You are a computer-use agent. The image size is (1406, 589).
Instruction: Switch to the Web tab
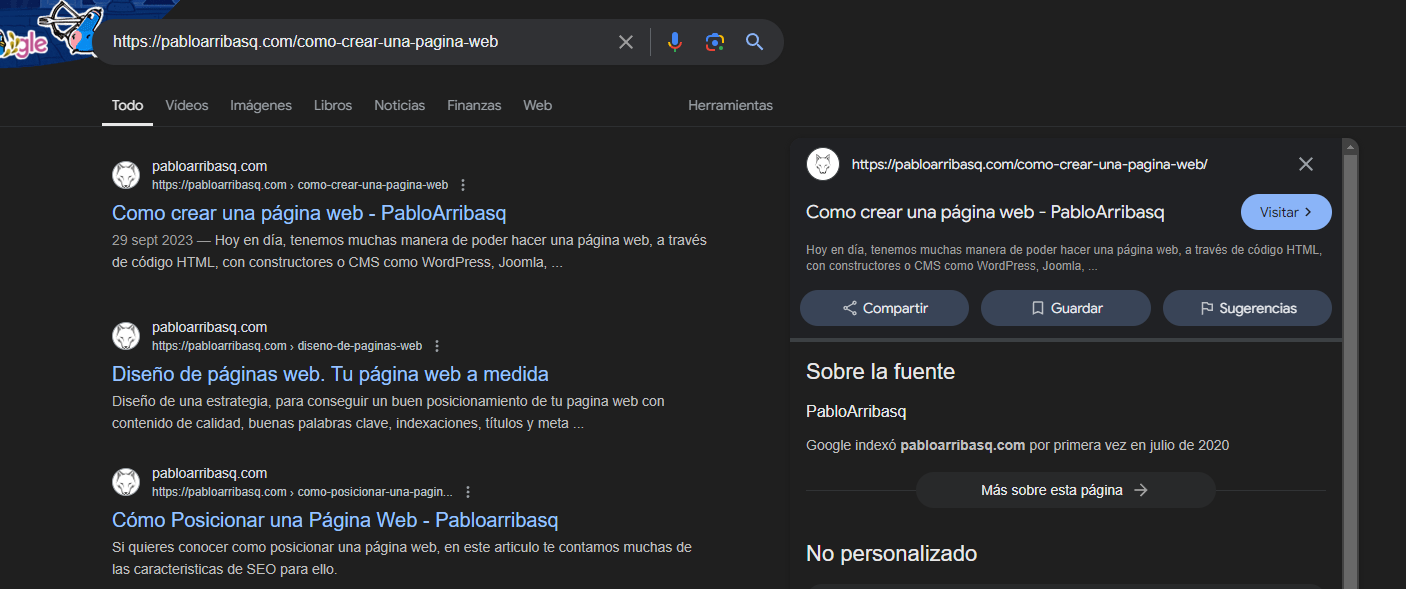click(538, 105)
